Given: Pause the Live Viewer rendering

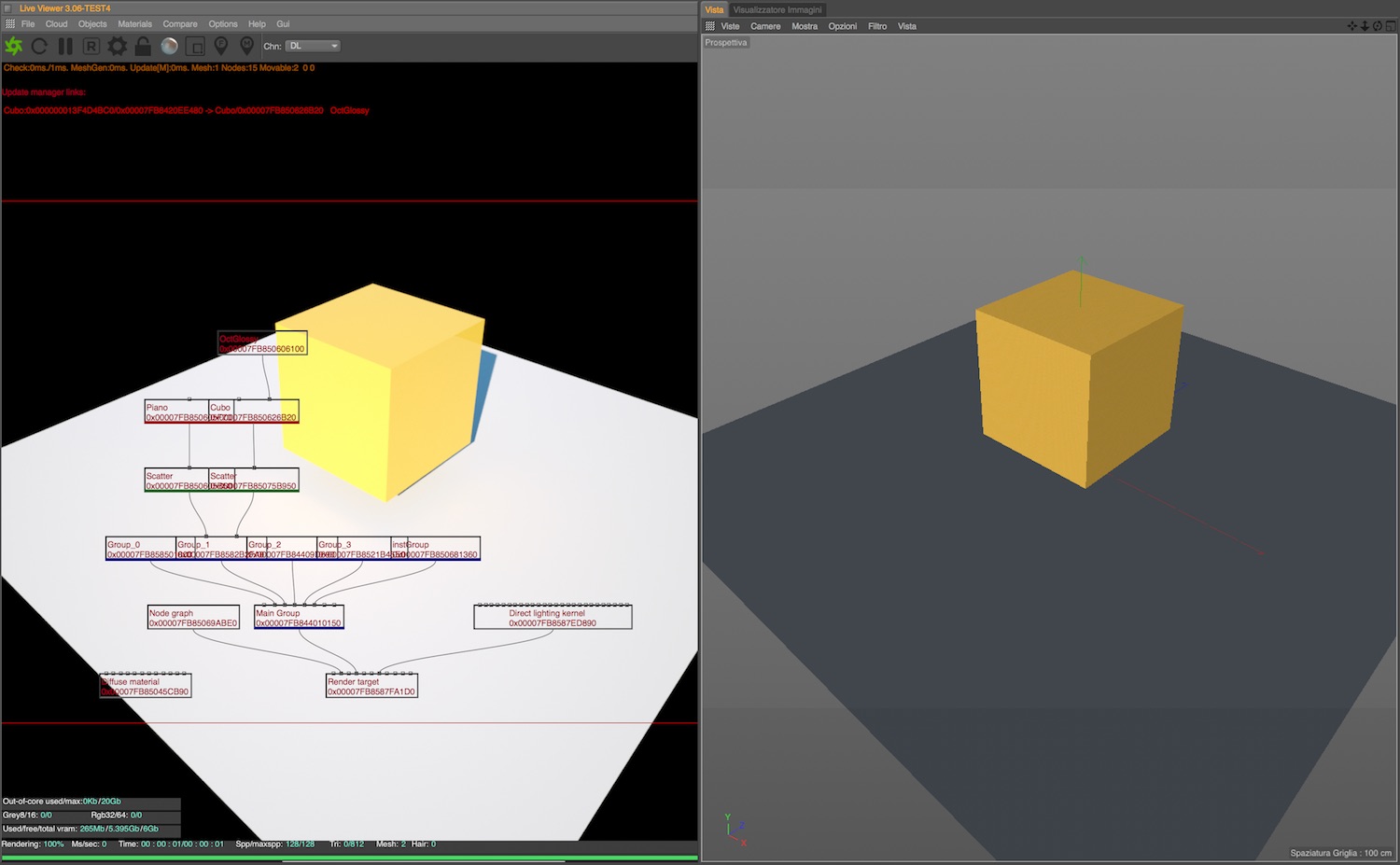Looking at the screenshot, I should (65, 46).
